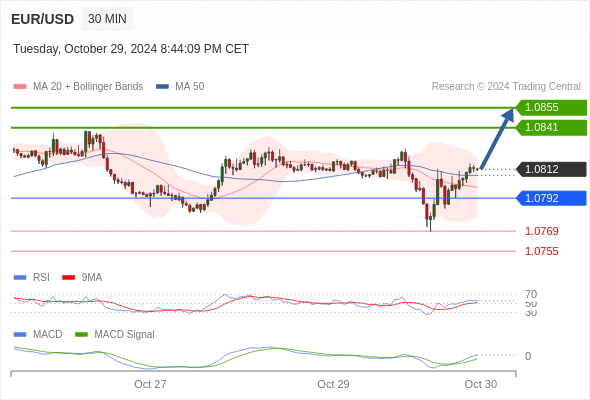
Task: Click the RSI legend marker
Action: (x=20, y=278)
